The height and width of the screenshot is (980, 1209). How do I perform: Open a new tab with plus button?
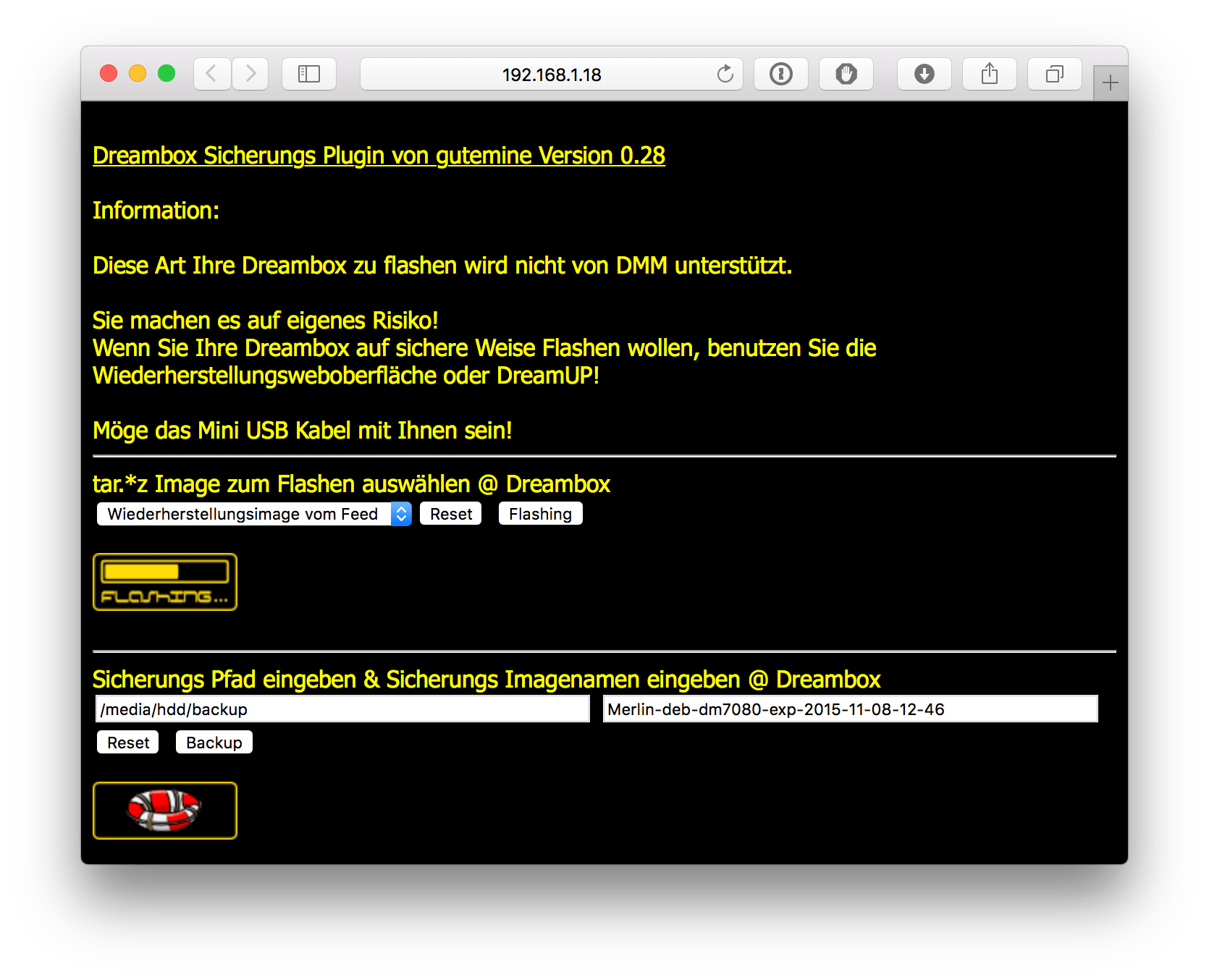[x=1111, y=83]
